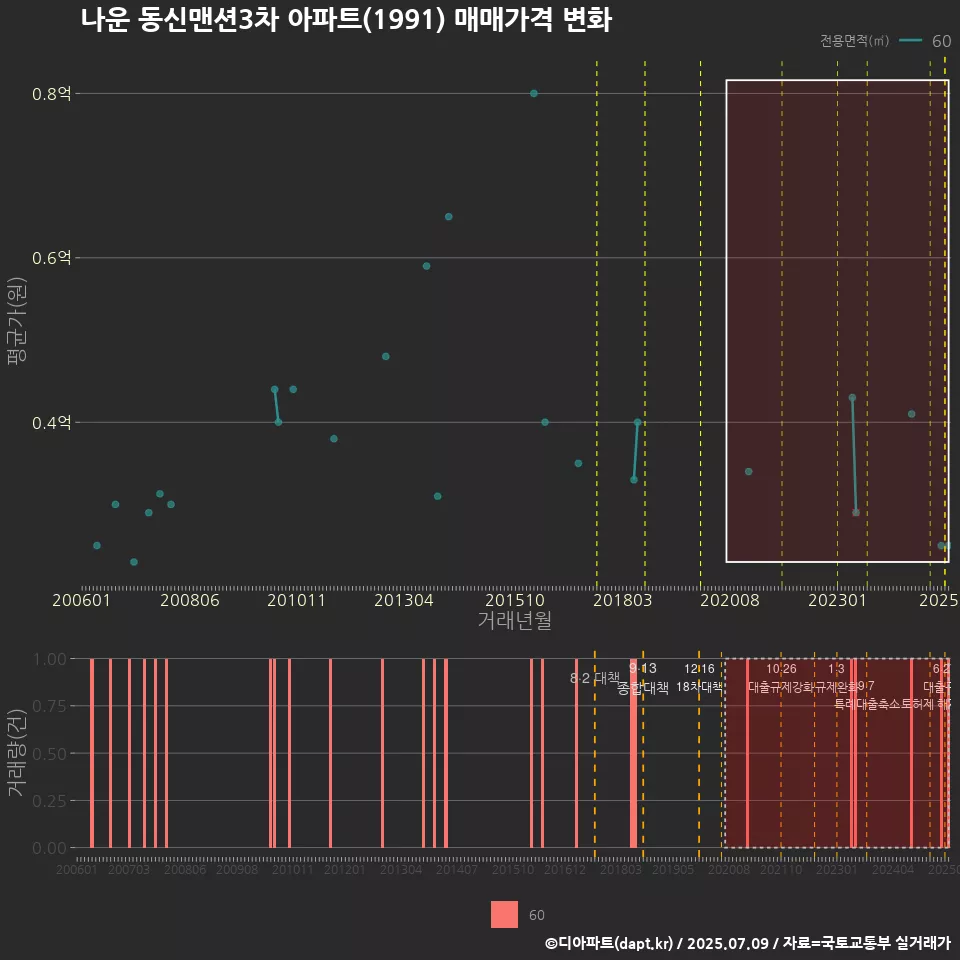Click the '201304' label on the price chart axis

click(x=403, y=600)
